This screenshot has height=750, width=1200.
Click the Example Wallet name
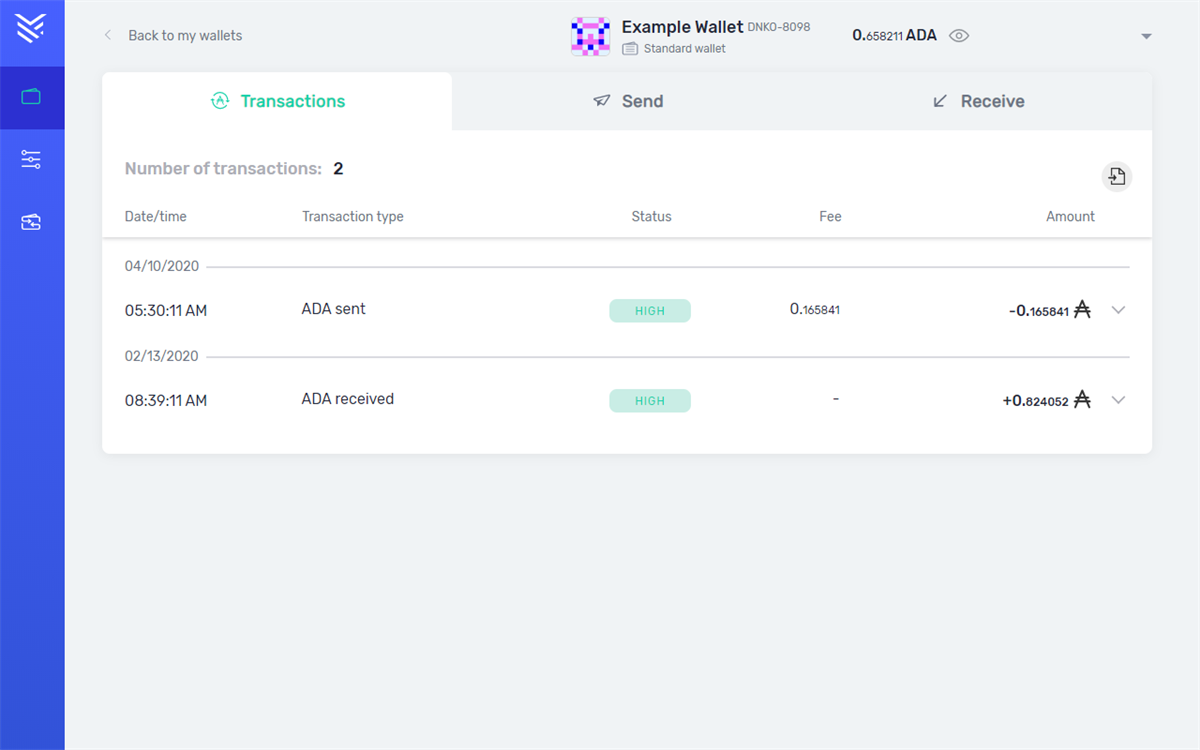click(683, 27)
